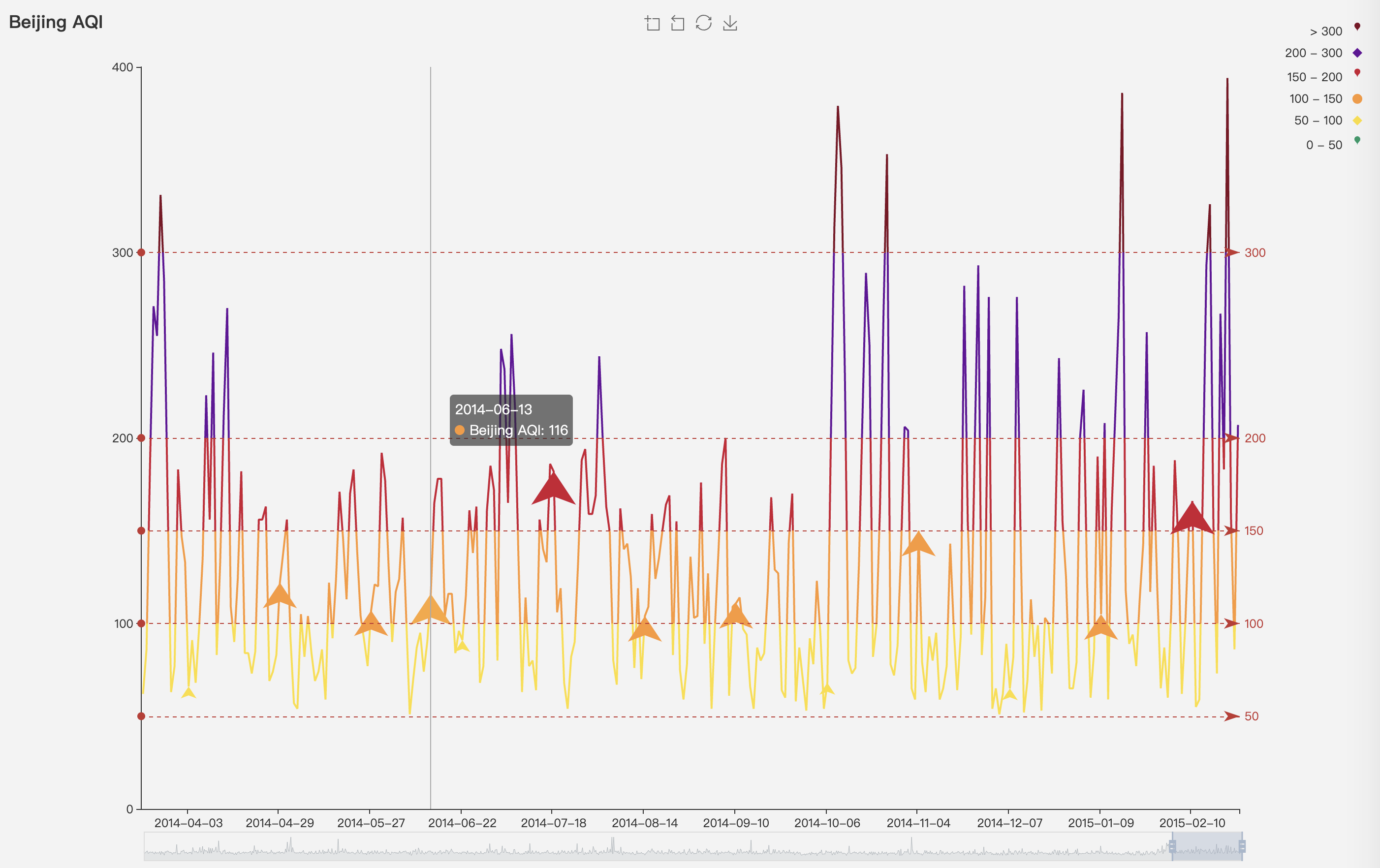Click right handle of data zoom slider

coord(1242,846)
